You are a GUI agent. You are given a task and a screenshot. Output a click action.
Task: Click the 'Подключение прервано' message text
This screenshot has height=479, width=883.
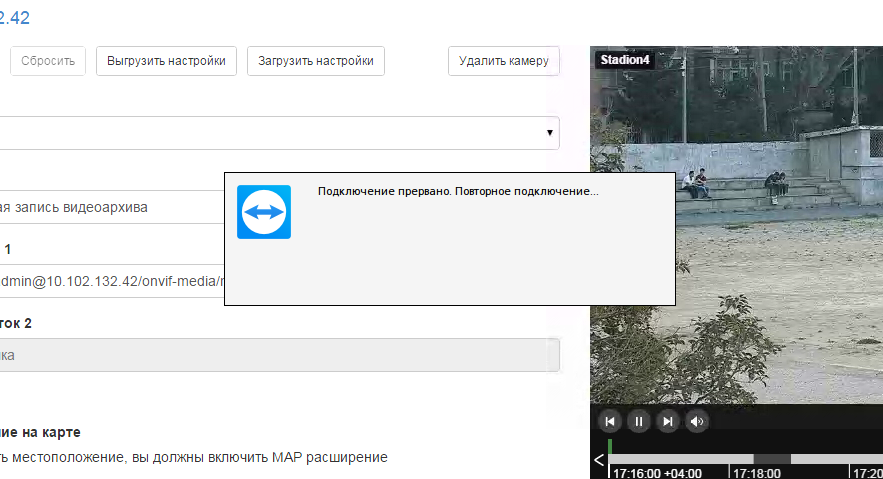(x=458, y=191)
